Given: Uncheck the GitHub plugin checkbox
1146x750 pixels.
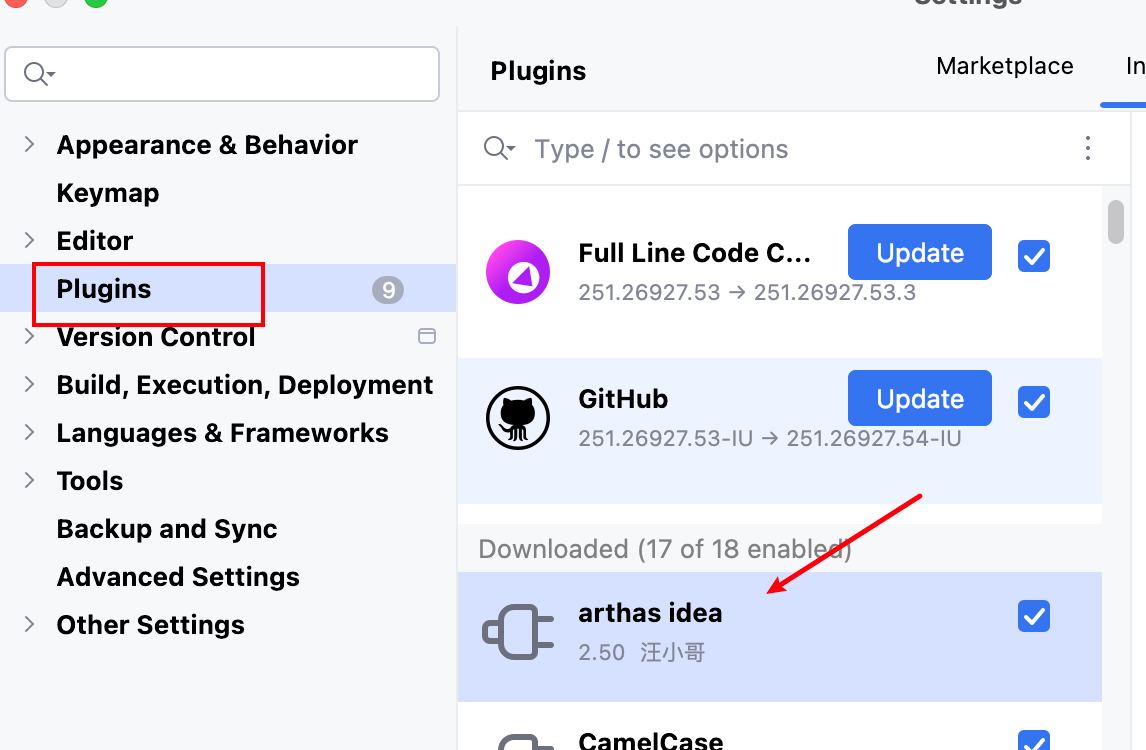Looking at the screenshot, I should [x=1034, y=402].
